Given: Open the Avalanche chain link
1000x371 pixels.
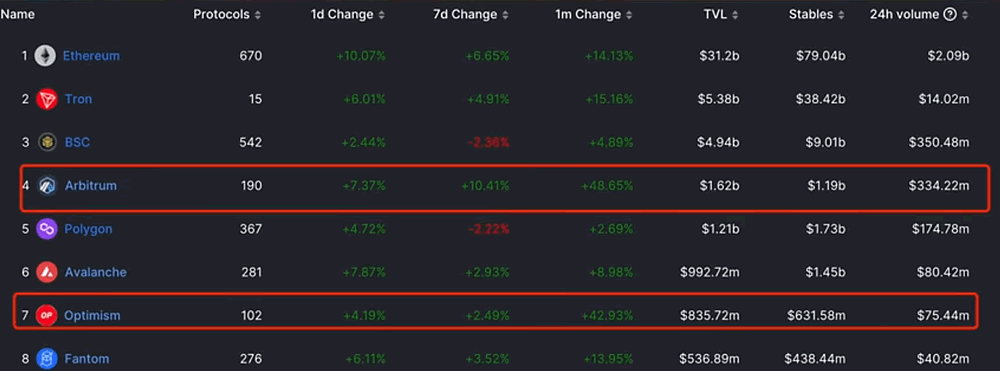Looking at the screenshot, I should click(96, 272).
